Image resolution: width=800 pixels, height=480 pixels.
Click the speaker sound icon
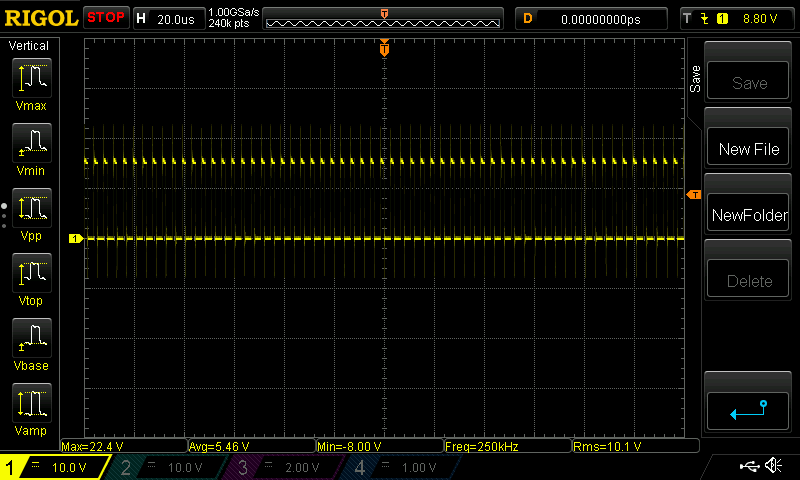coord(774,465)
